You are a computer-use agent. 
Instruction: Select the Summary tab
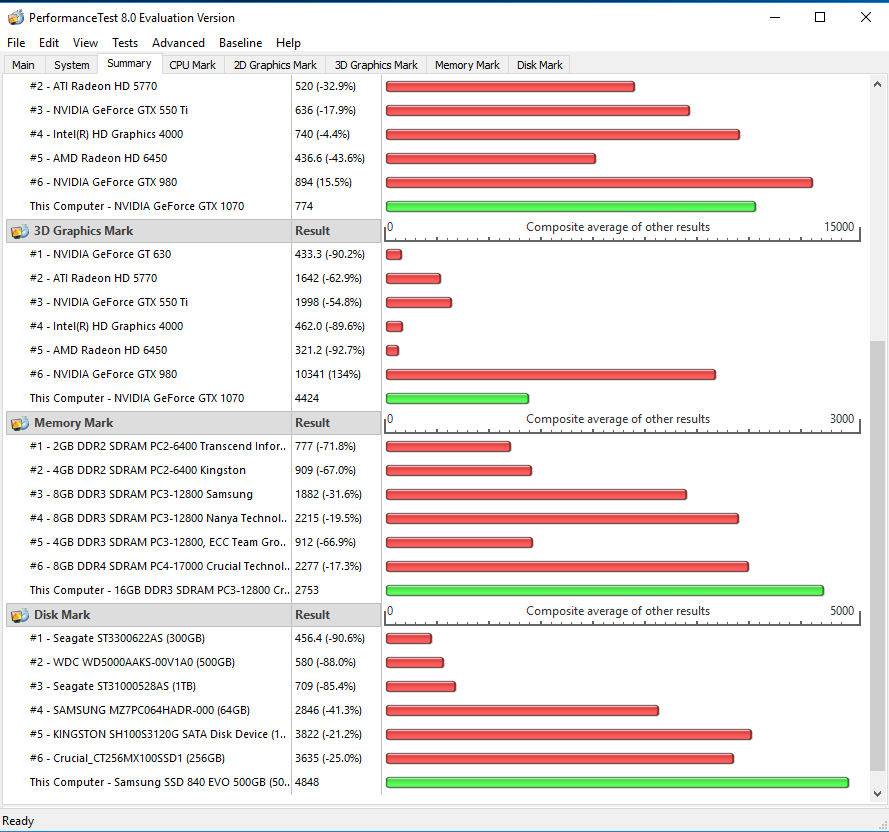click(x=129, y=64)
